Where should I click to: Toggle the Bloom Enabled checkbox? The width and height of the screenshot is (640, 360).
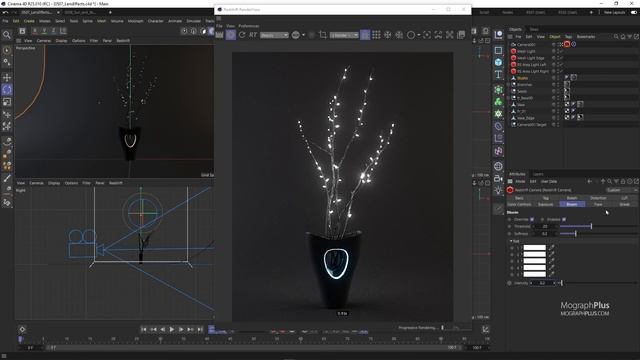(564, 220)
